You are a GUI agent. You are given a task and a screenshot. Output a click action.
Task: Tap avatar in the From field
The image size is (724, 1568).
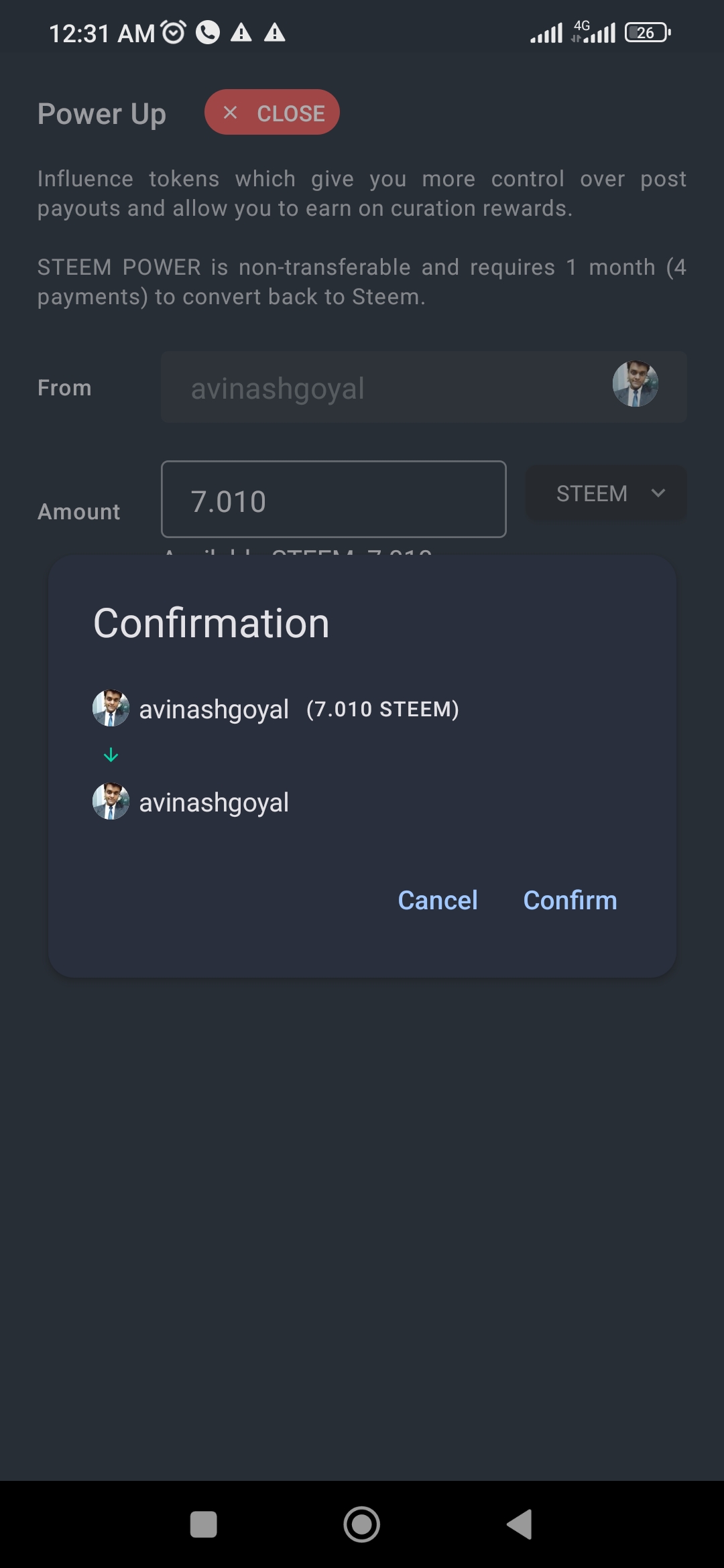click(635, 384)
